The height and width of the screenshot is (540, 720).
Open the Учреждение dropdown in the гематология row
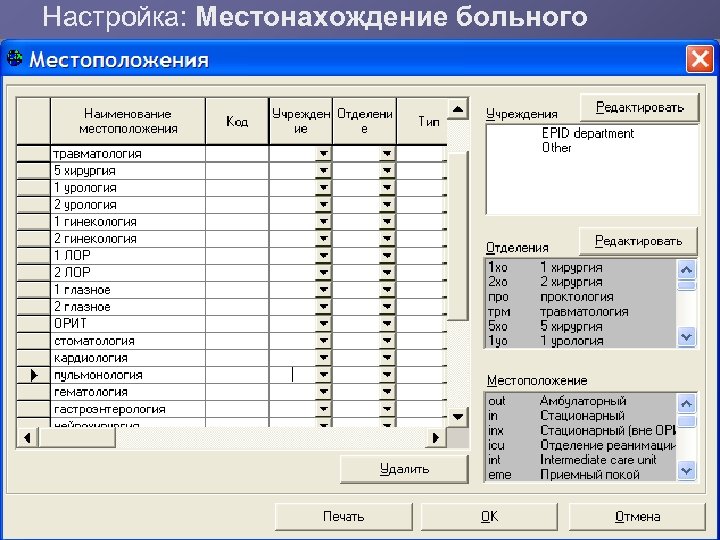[x=323, y=392]
